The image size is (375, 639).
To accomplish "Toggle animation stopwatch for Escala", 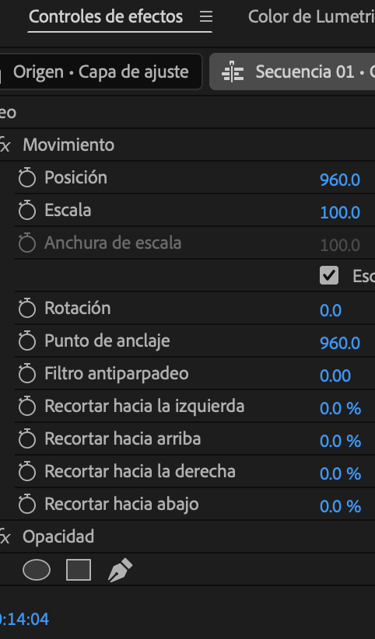I will [x=27, y=210].
